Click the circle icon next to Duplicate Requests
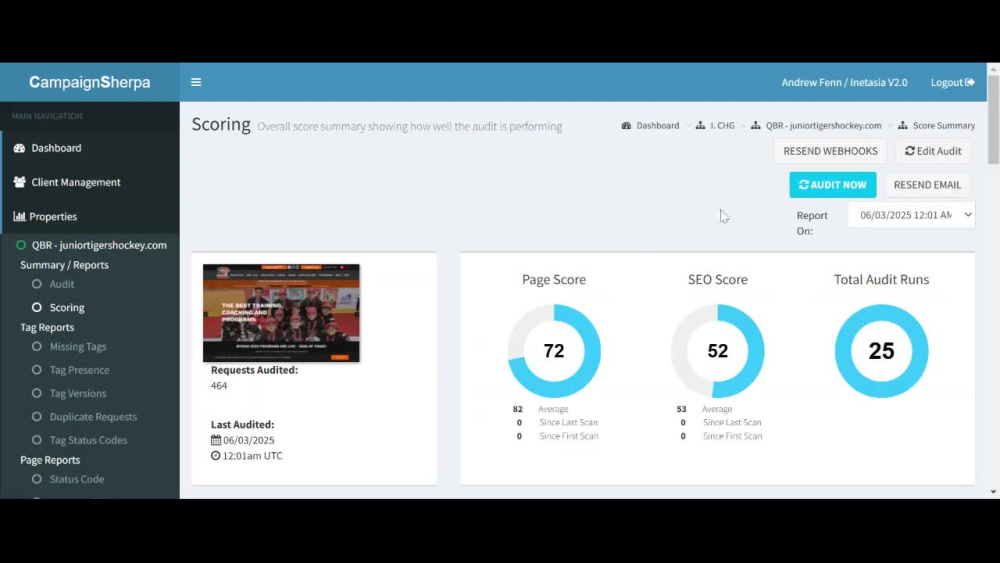 (36, 416)
